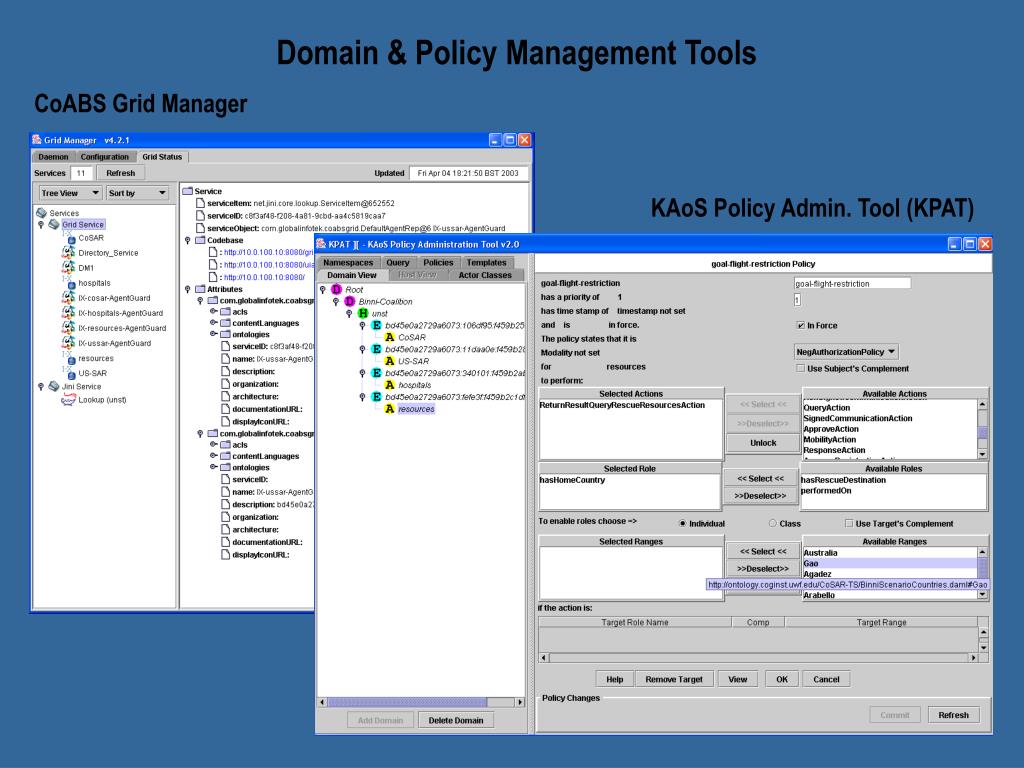
Task: Open the NegAuthorizationPolicy dropdown
Action: pos(846,351)
